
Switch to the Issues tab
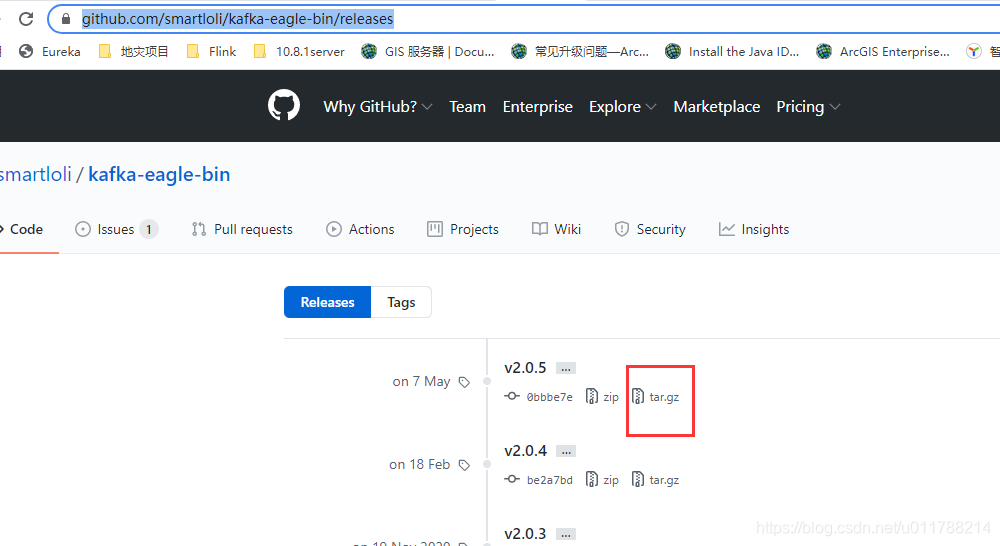tap(115, 229)
